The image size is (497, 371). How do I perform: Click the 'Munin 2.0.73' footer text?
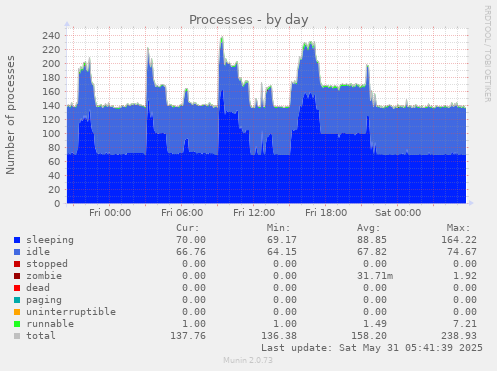click(248, 360)
